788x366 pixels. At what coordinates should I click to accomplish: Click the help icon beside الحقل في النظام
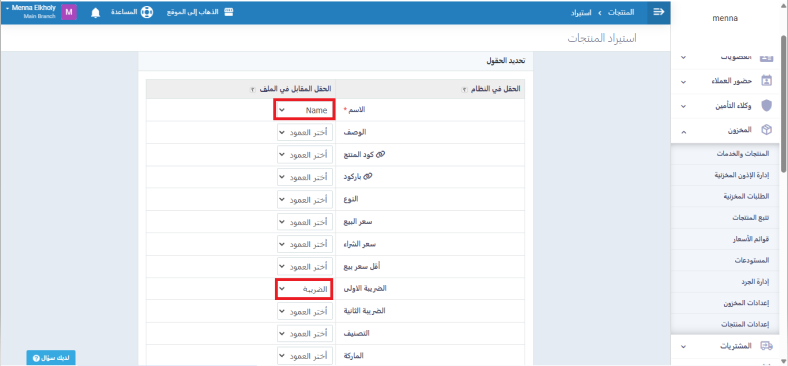(464, 89)
